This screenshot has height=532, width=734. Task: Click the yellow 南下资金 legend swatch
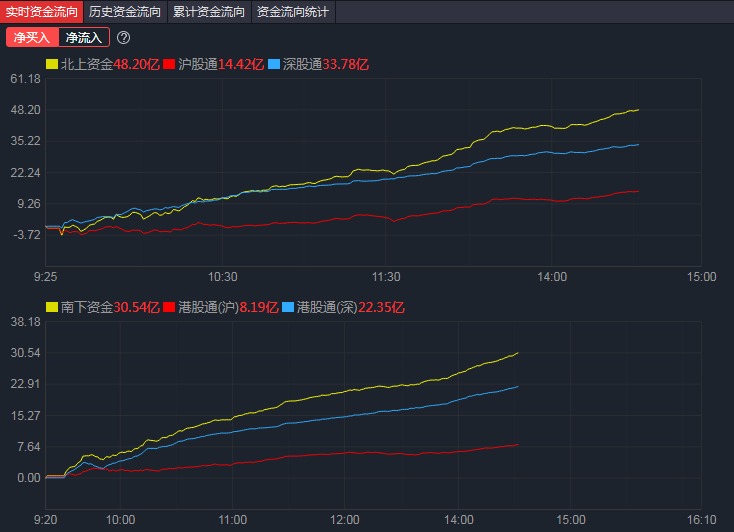pyautogui.click(x=51, y=307)
